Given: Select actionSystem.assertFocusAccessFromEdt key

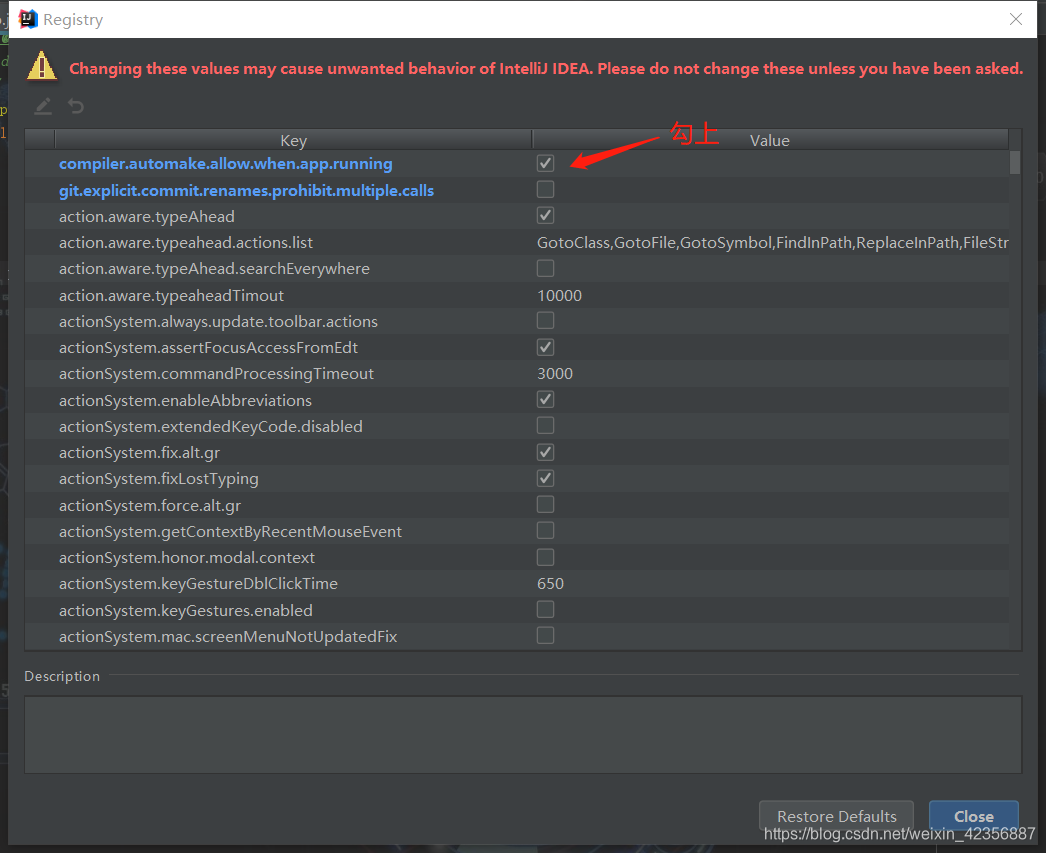Looking at the screenshot, I should [208, 347].
